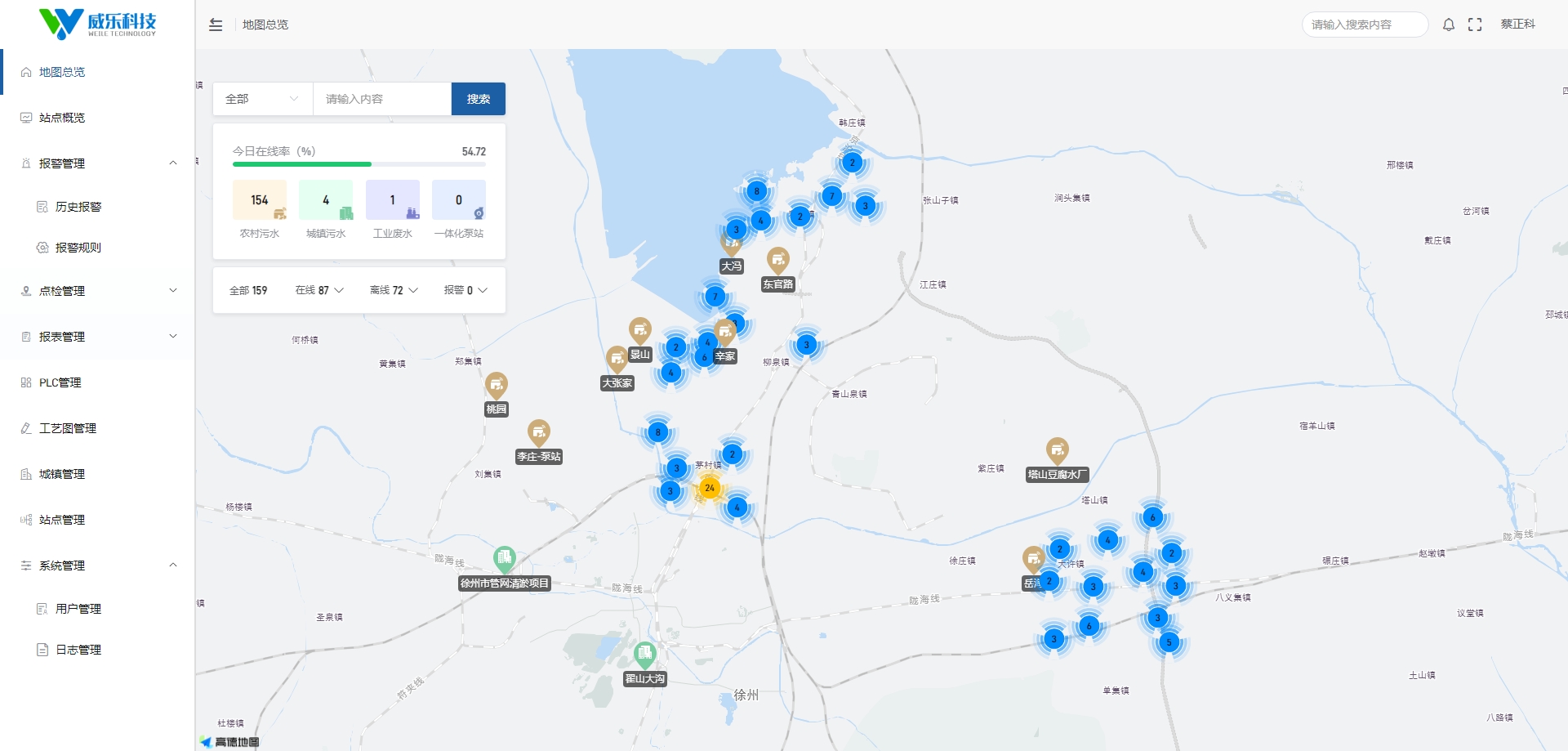Go to 历史报警 page

click(x=78, y=207)
